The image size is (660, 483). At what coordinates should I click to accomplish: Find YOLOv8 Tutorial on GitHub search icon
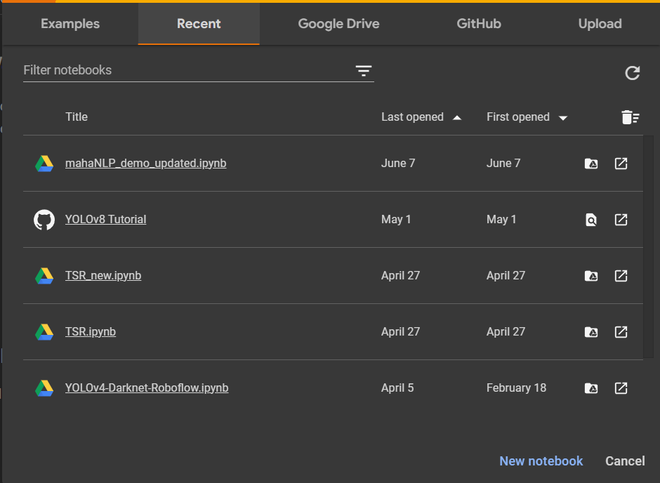[x=591, y=220]
